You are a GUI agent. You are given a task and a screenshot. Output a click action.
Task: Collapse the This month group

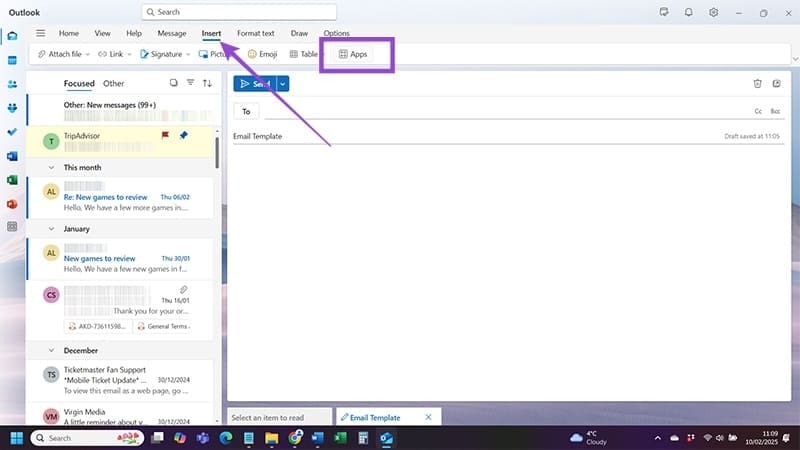pos(51,167)
